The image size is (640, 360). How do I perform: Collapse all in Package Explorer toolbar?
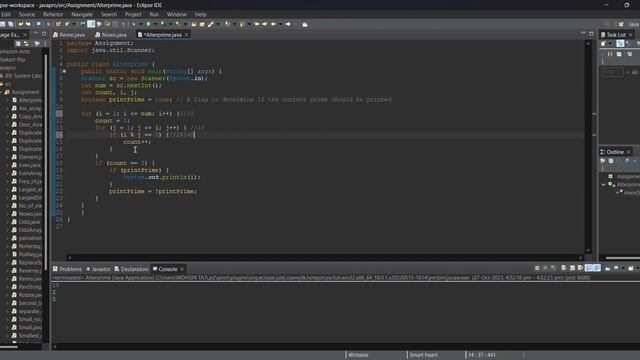tap(18, 43)
